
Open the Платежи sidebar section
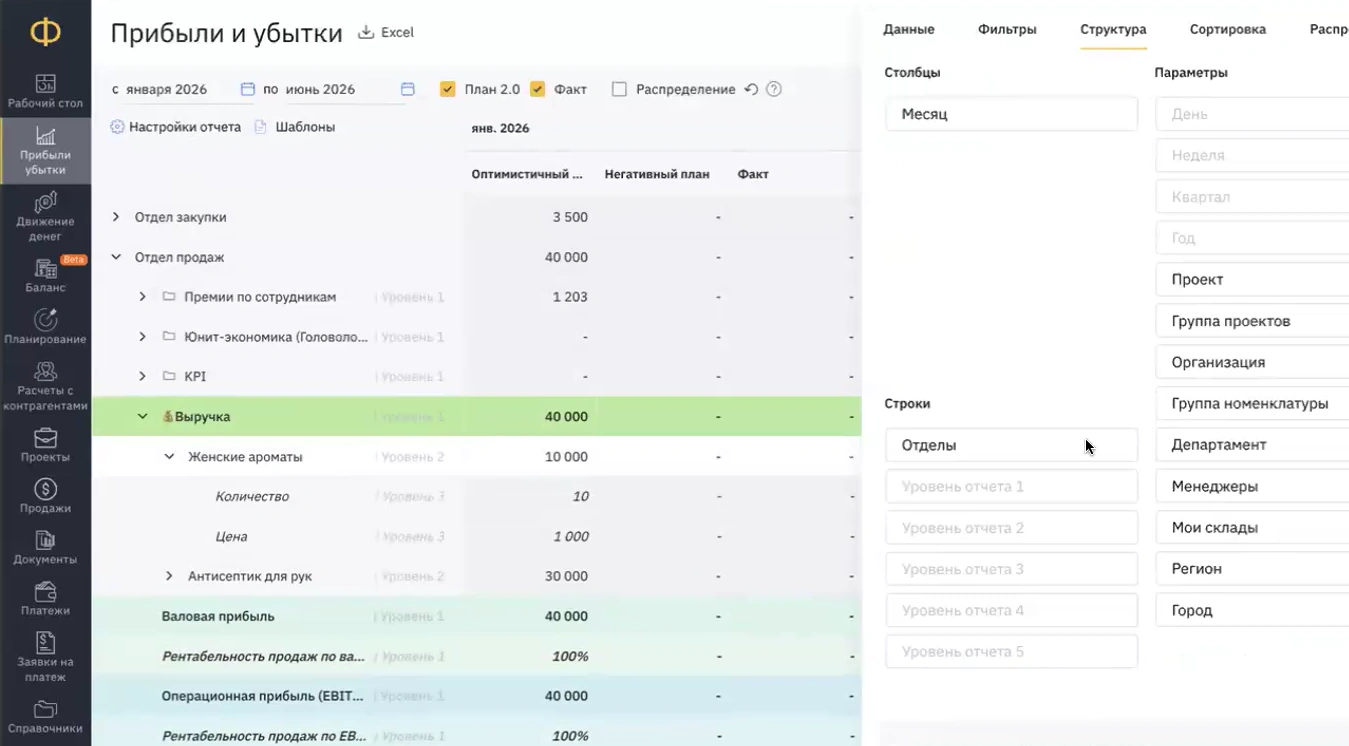click(45, 598)
